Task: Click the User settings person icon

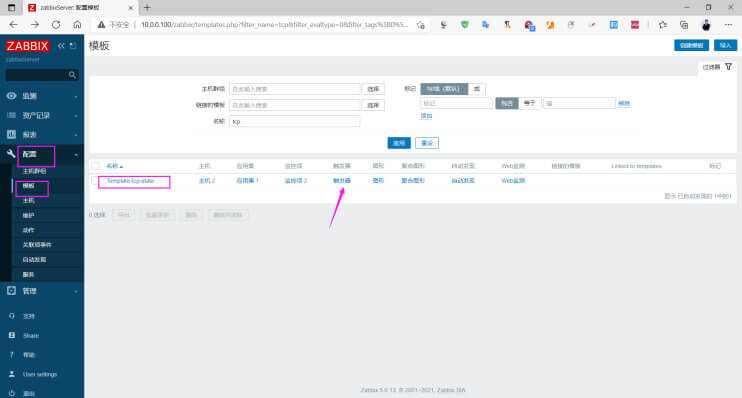Action: point(12,374)
